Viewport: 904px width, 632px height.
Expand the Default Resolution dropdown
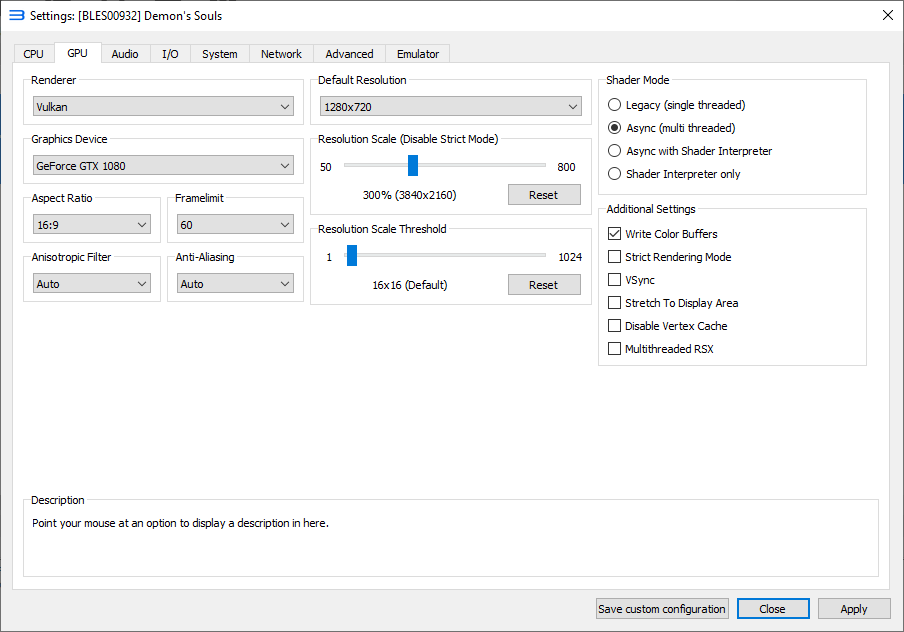[x=450, y=107]
